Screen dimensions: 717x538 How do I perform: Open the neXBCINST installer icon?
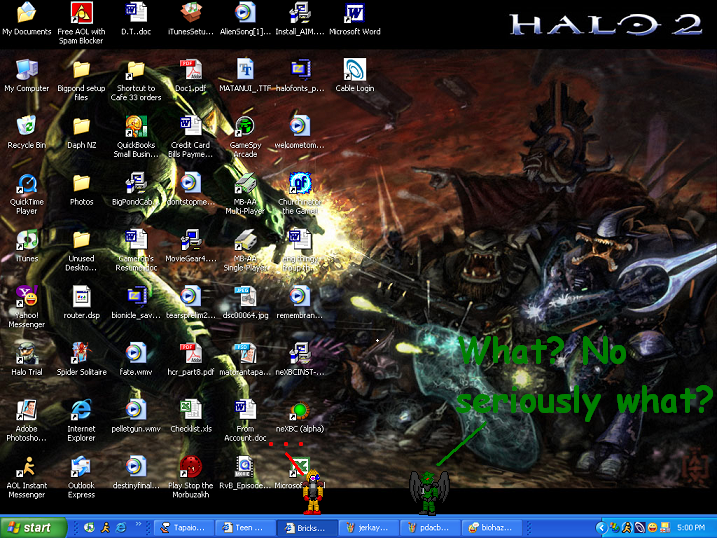pos(300,353)
